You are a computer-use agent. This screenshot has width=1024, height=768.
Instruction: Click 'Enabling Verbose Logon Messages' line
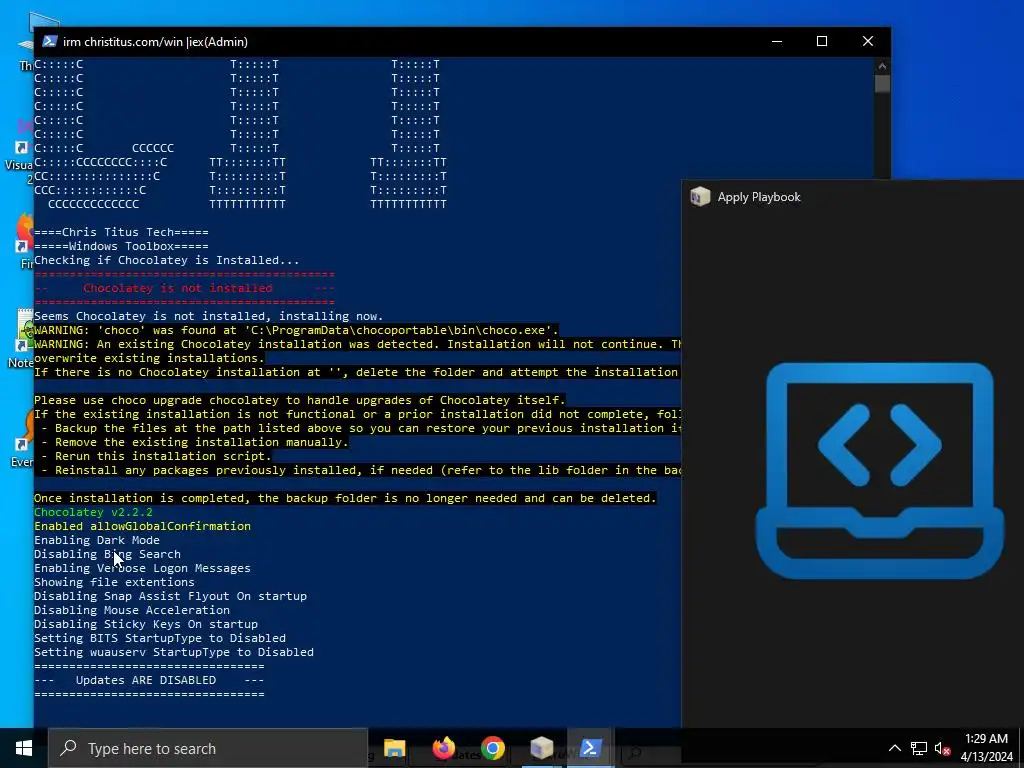click(x=142, y=568)
